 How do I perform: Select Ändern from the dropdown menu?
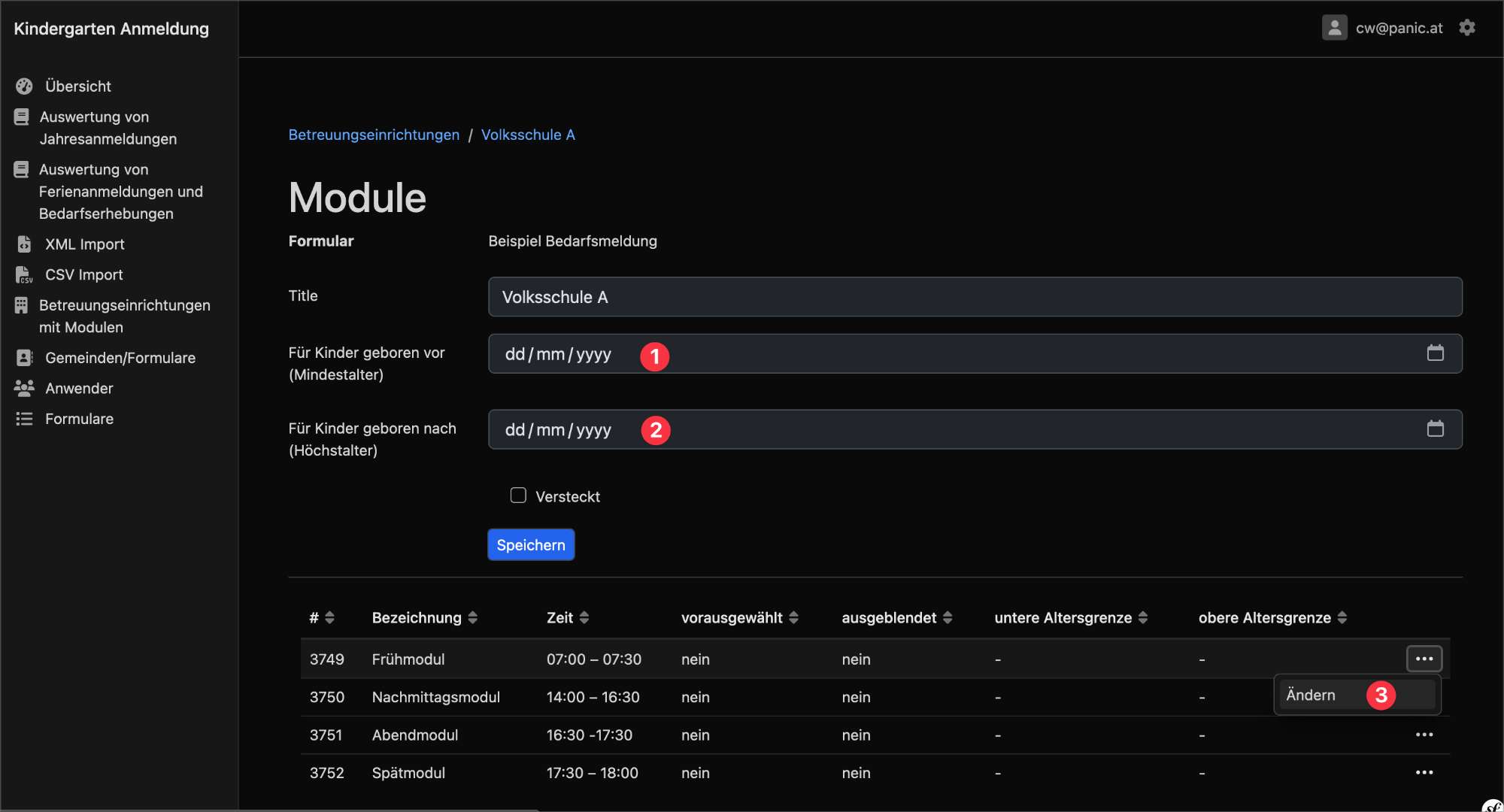(x=1357, y=695)
